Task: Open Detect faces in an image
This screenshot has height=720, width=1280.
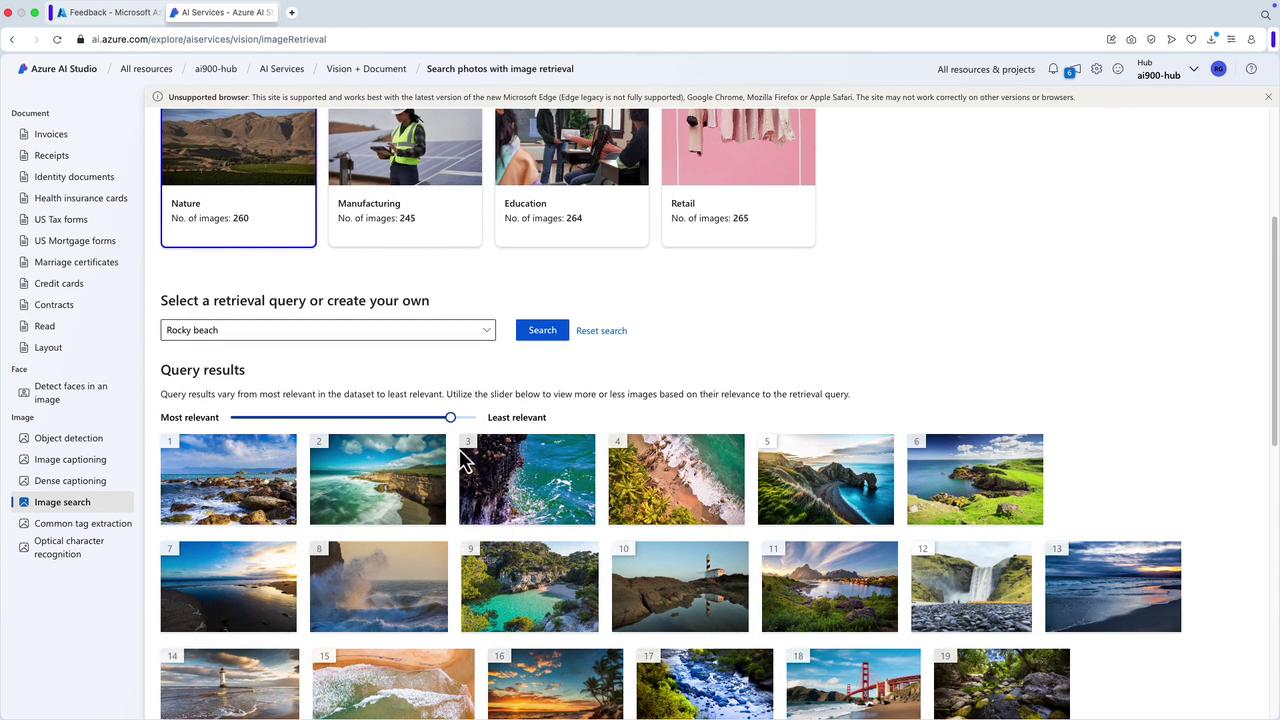Action: point(71,392)
